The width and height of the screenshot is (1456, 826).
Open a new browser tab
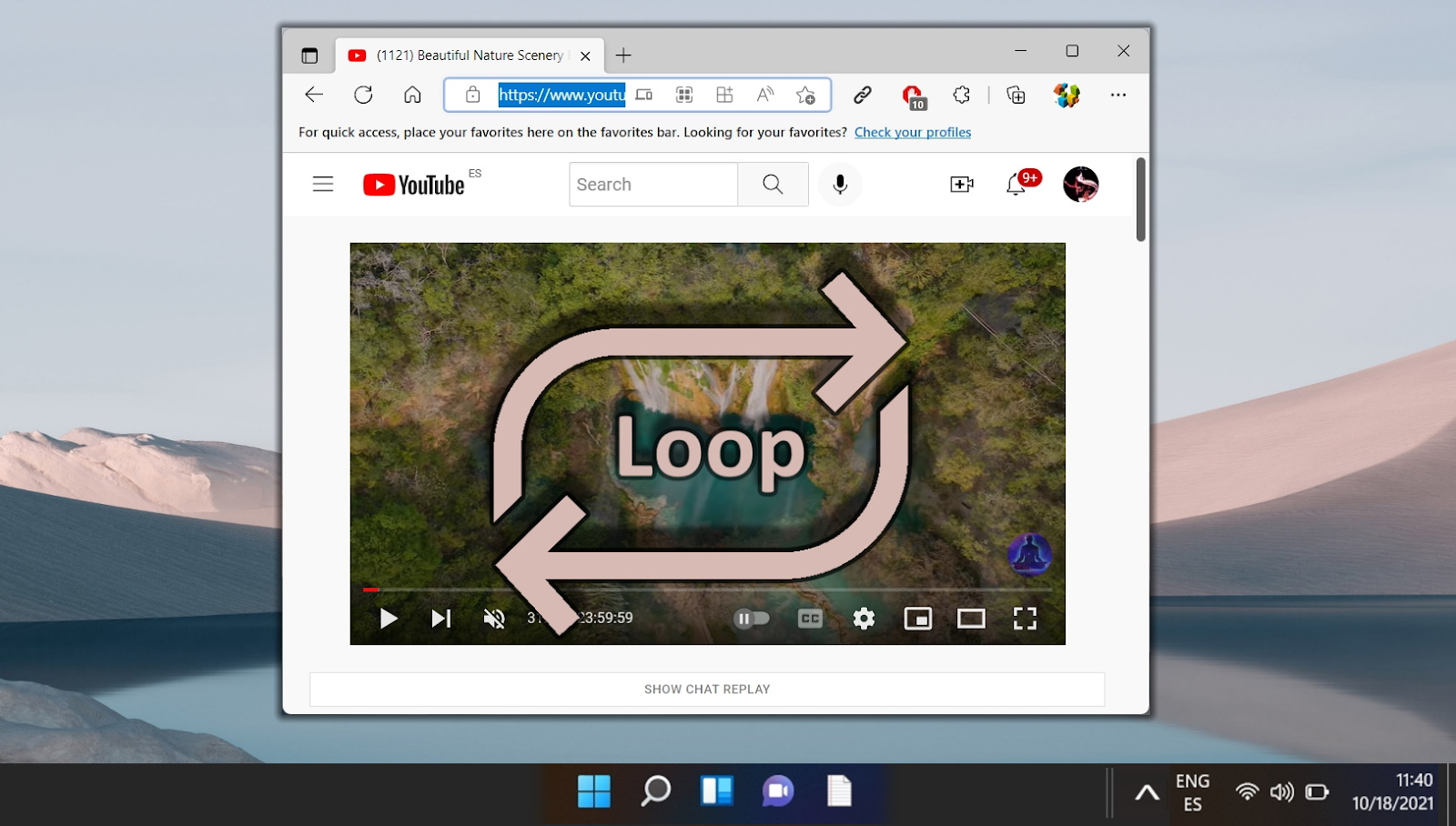(x=623, y=55)
